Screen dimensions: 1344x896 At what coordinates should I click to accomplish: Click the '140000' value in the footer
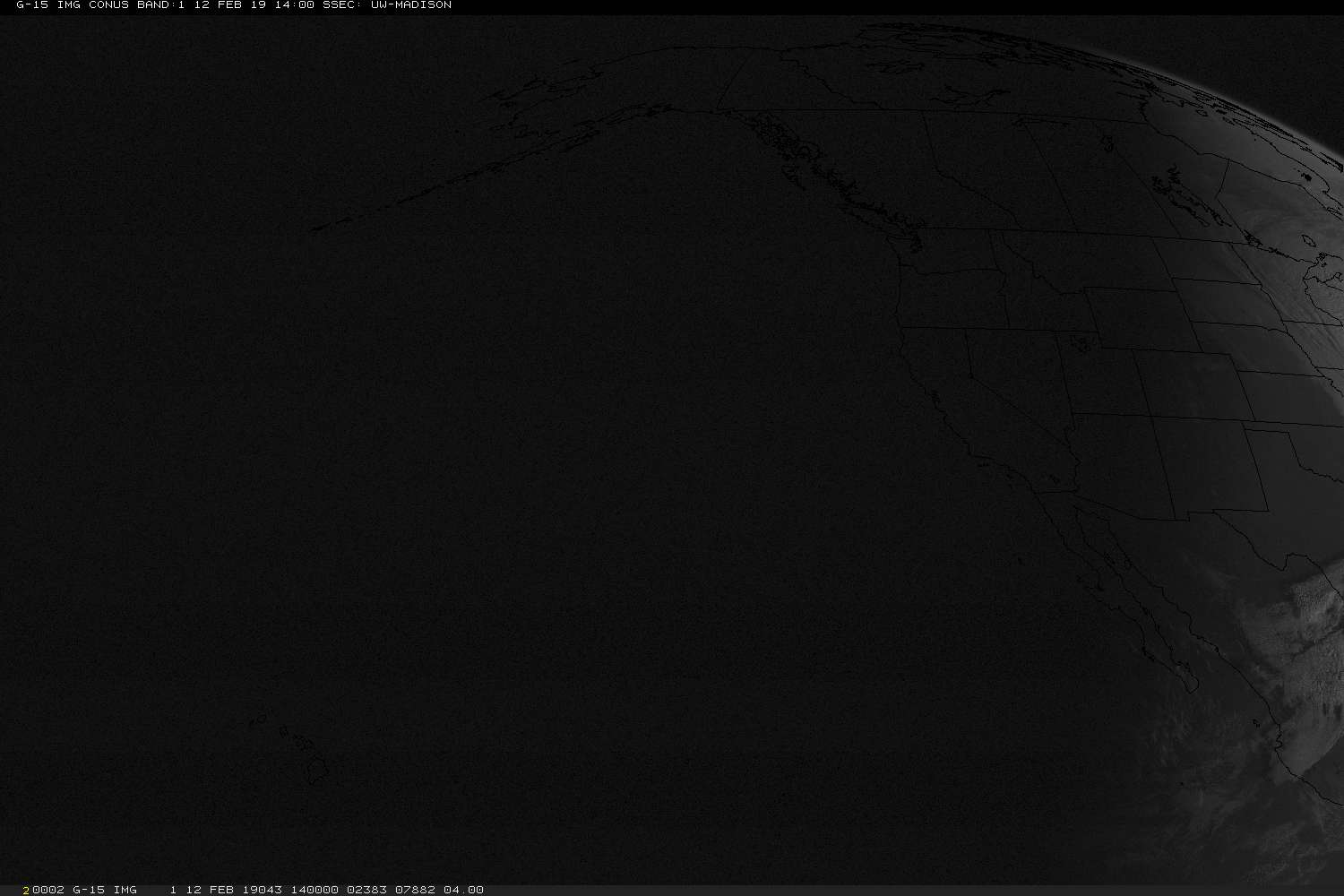coord(314,890)
